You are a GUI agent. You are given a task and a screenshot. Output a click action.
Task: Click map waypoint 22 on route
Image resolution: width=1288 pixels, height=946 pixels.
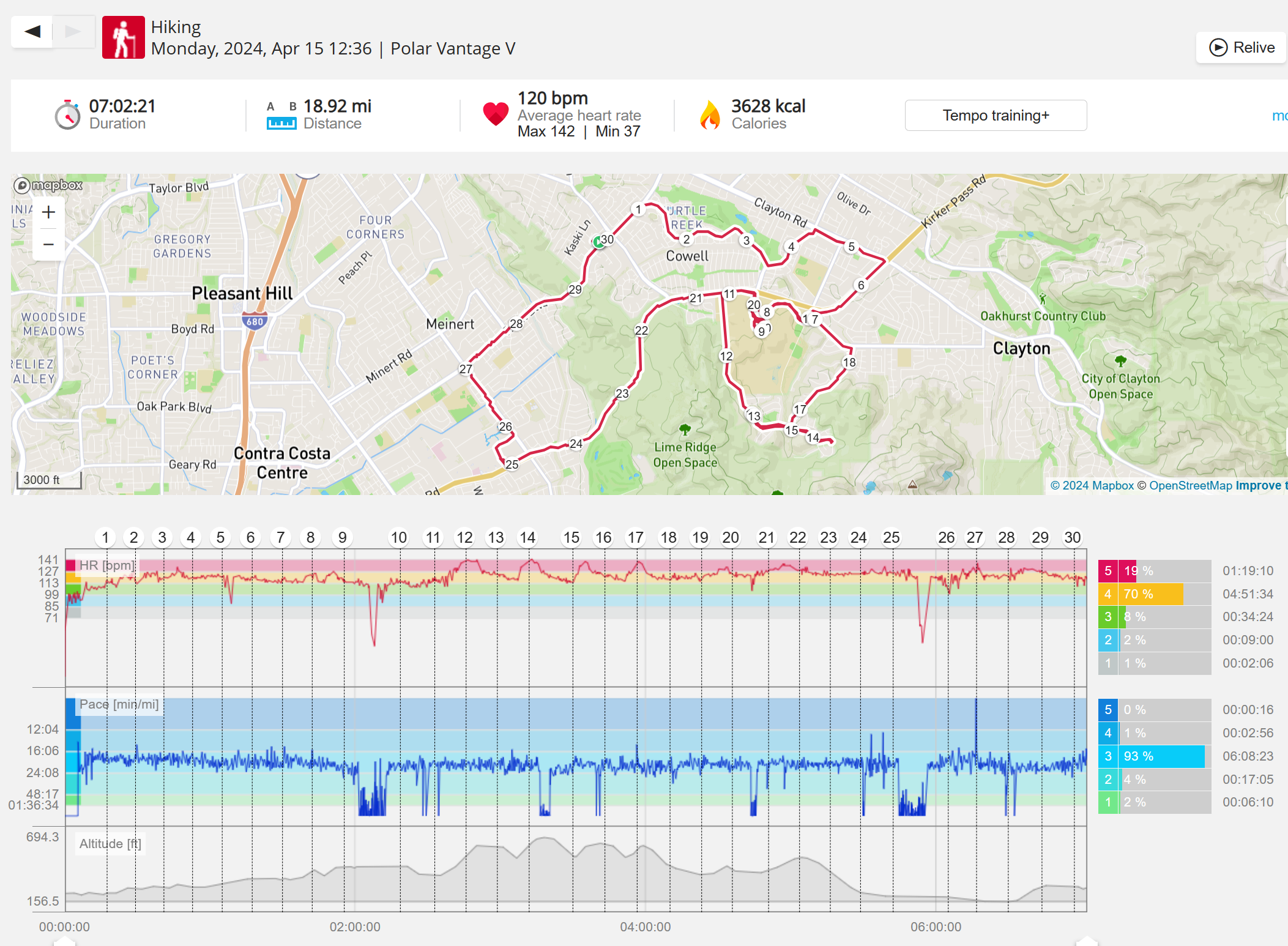click(x=641, y=330)
